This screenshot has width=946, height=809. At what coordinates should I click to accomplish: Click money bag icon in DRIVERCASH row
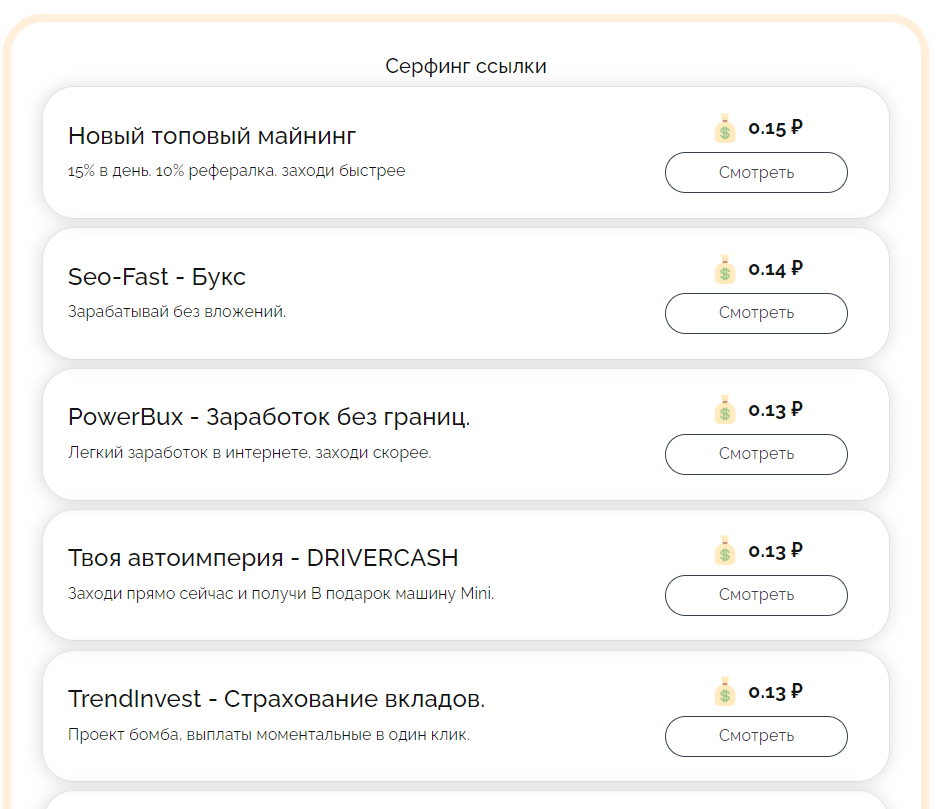(x=725, y=552)
